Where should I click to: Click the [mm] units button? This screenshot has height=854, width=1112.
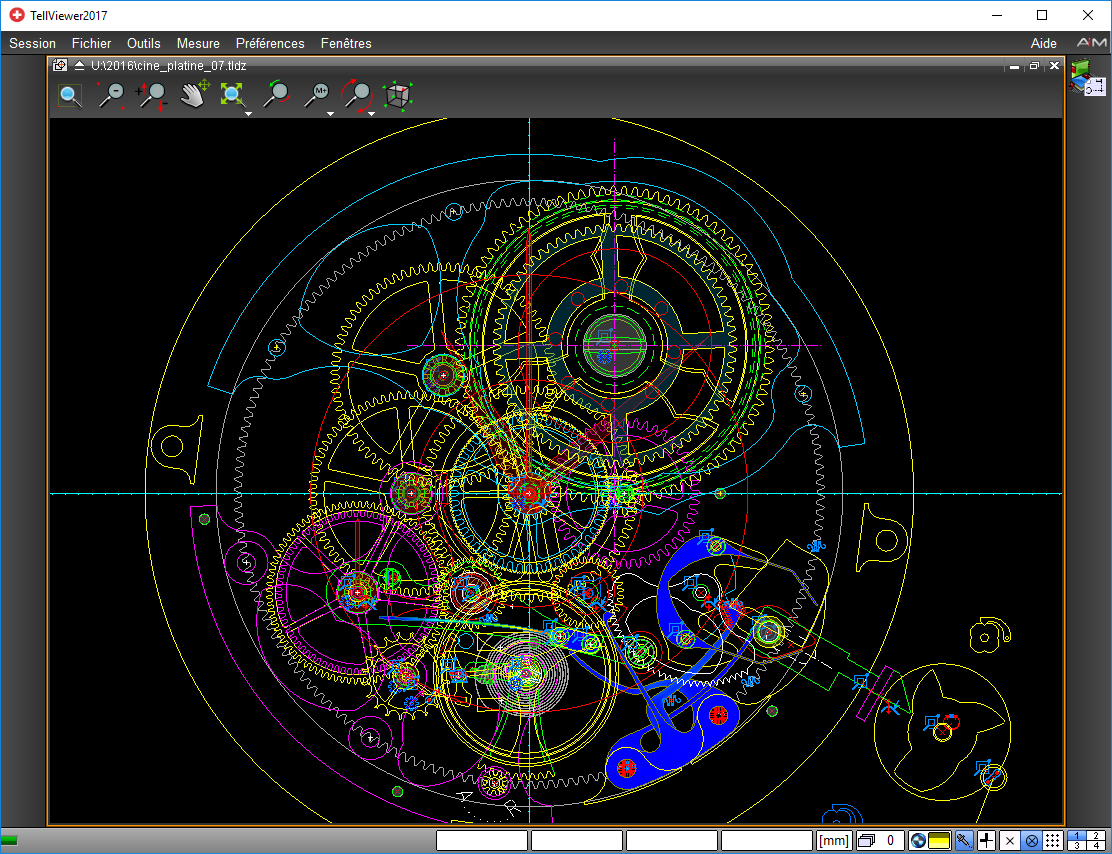coord(834,840)
